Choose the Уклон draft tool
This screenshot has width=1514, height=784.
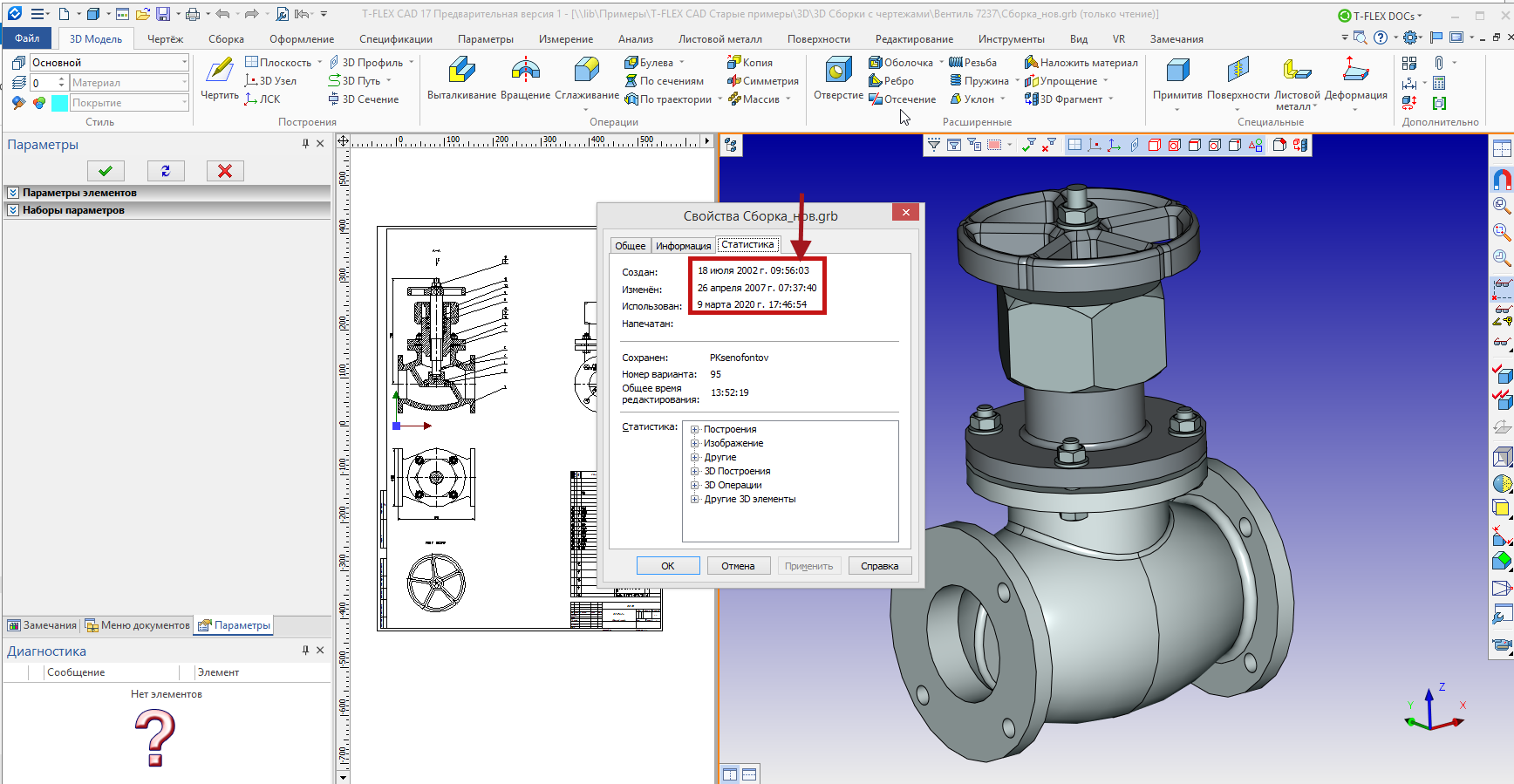972,99
